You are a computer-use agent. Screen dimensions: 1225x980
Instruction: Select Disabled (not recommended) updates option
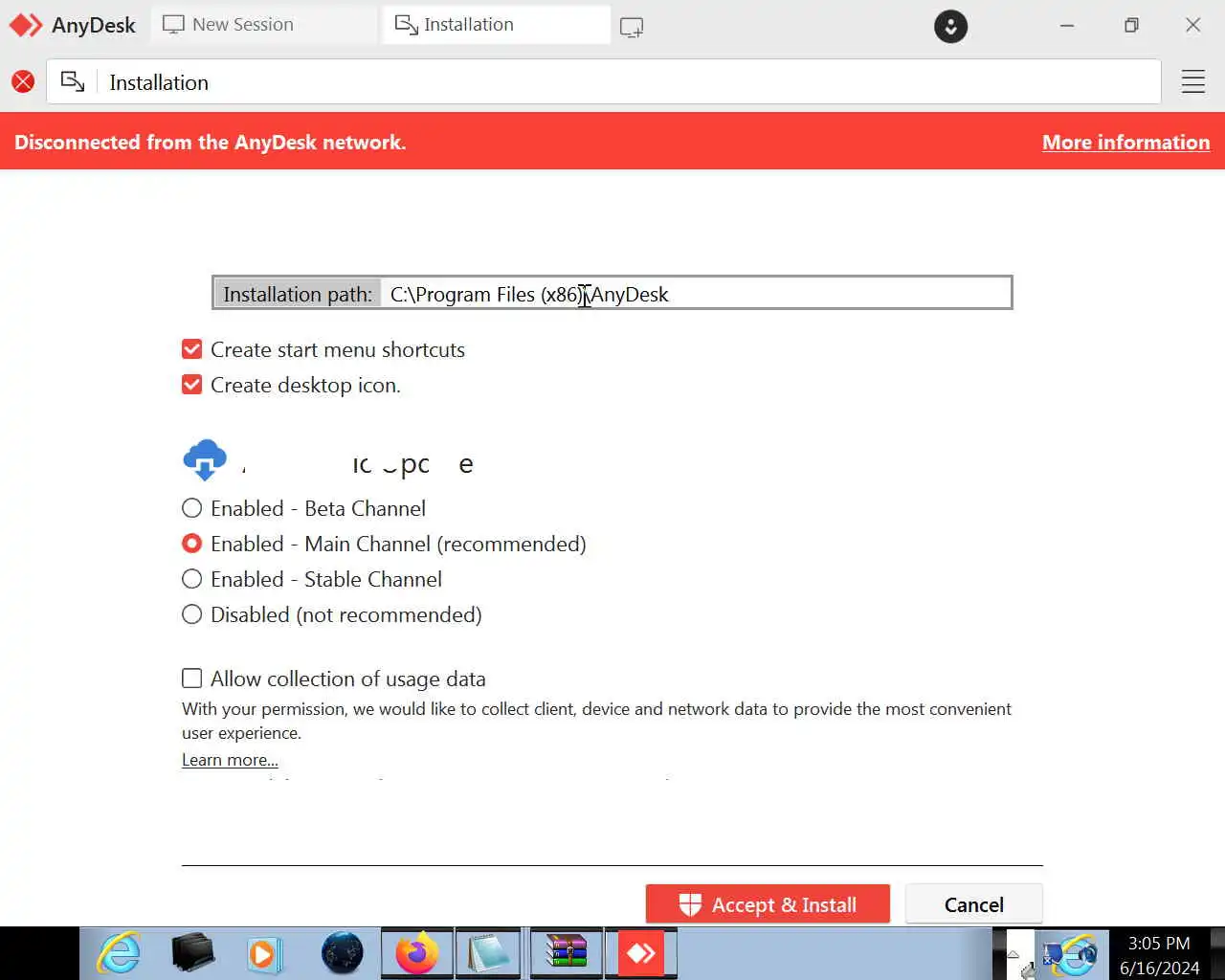(192, 614)
